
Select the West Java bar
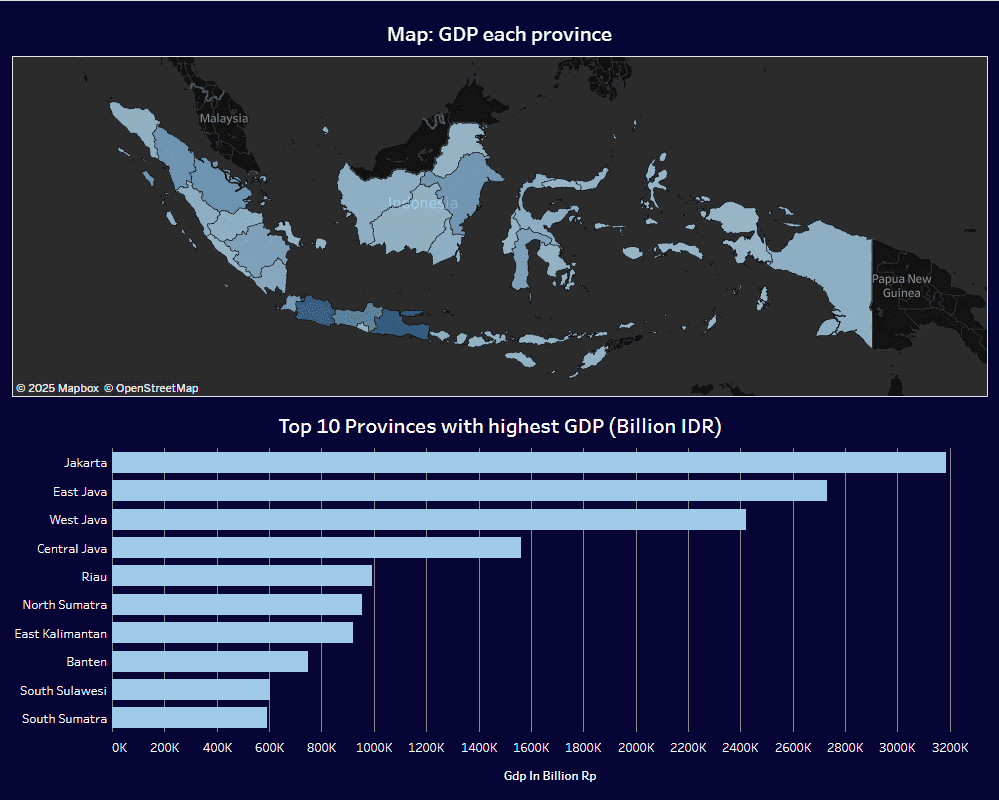pos(430,520)
